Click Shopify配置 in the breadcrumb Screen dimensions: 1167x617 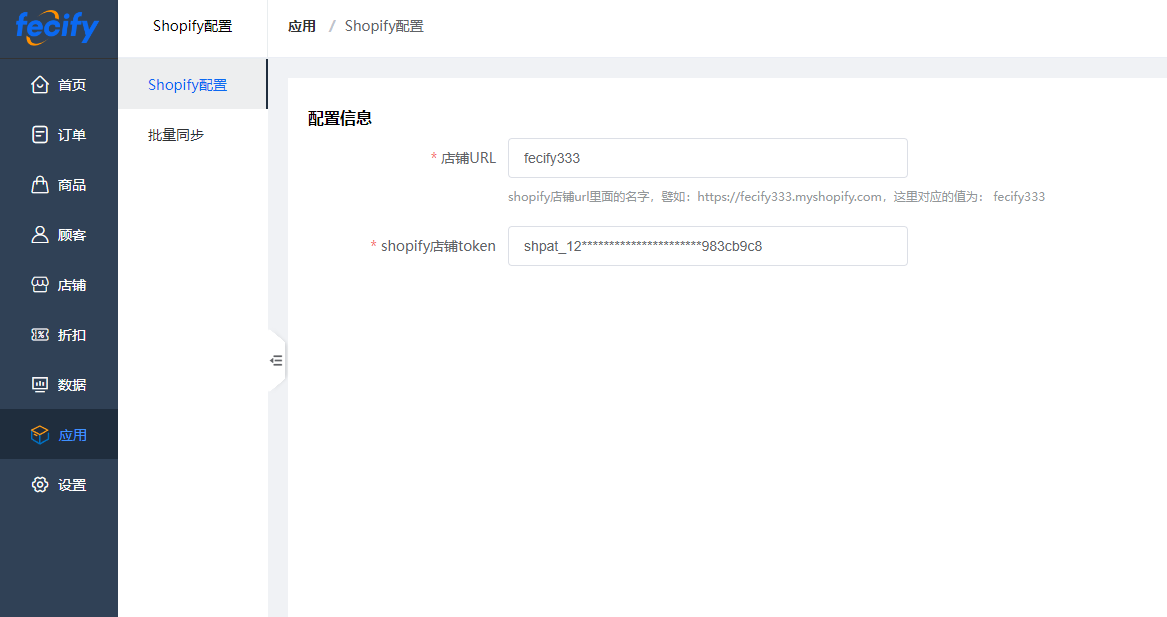pyautogui.click(x=384, y=26)
